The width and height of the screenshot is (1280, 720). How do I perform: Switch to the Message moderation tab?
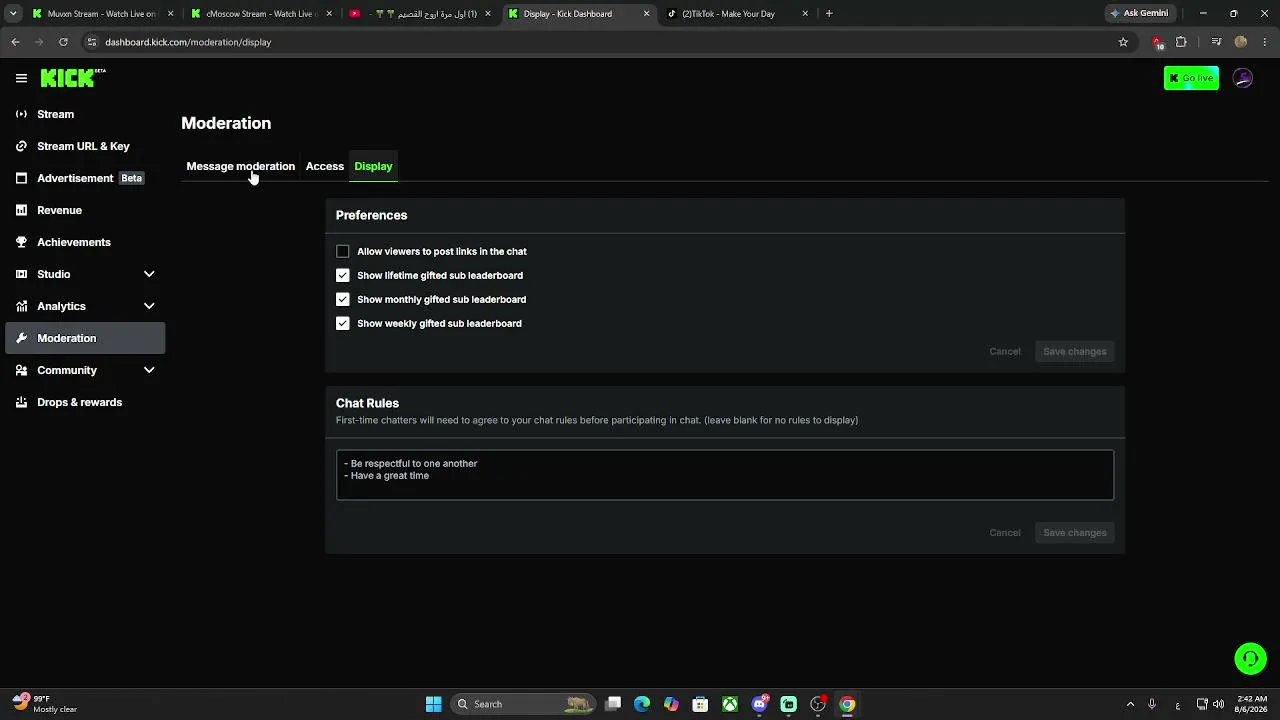click(240, 166)
